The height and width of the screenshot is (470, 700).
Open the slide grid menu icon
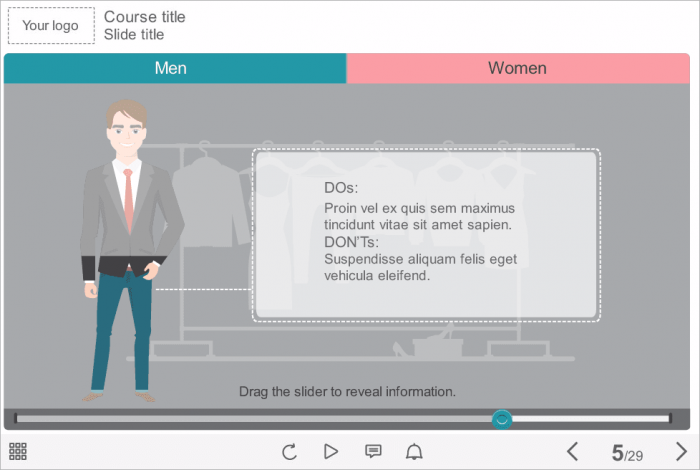click(x=18, y=452)
